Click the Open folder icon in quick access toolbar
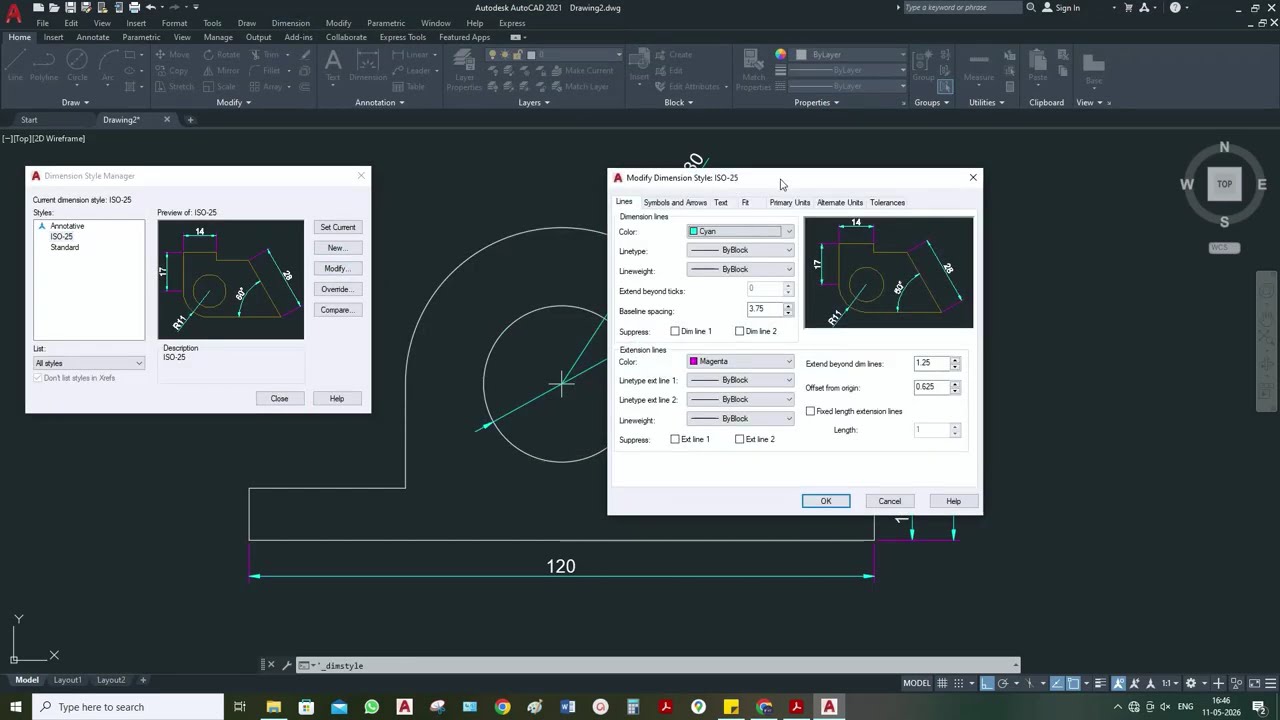 [55, 8]
